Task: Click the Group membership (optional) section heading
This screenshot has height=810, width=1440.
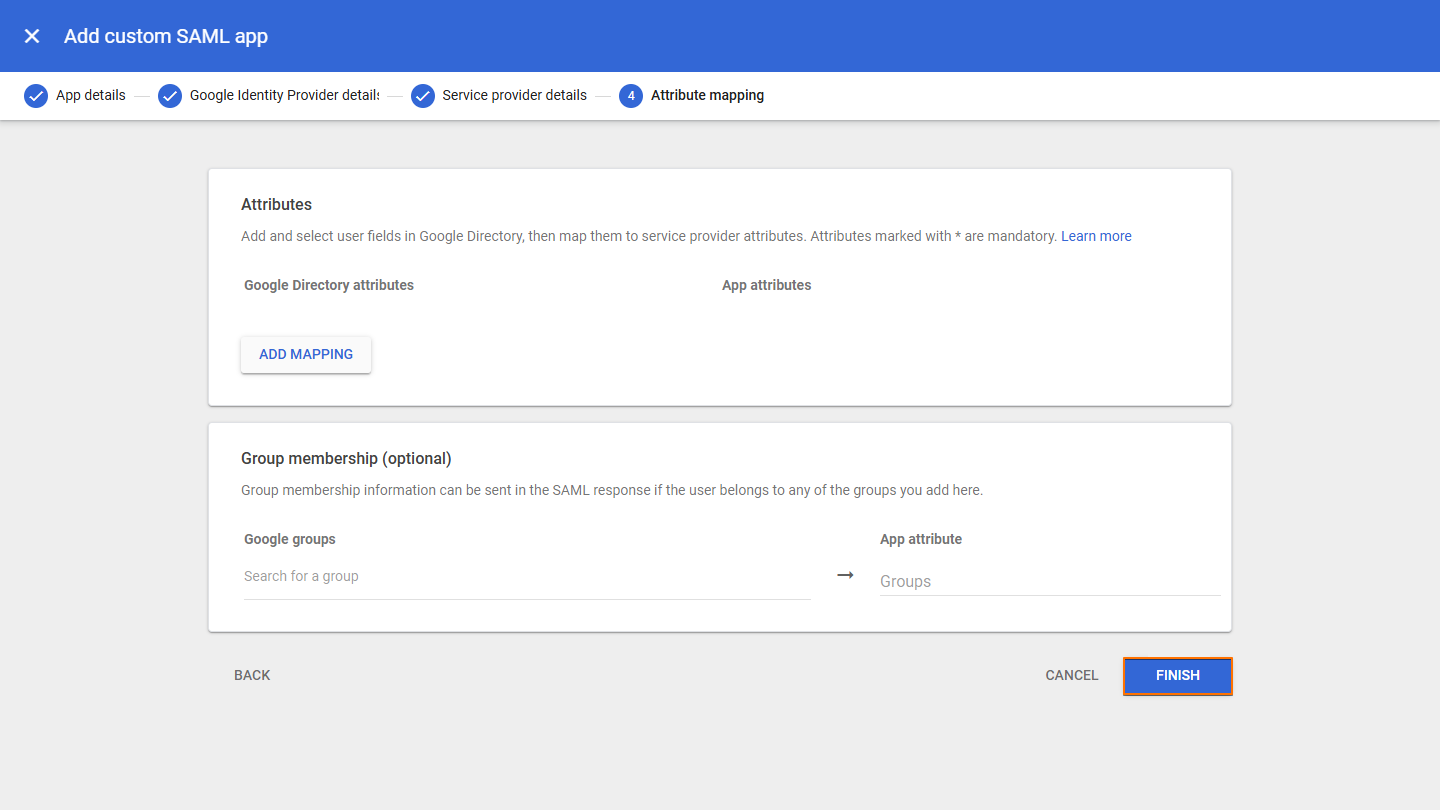Action: 346,458
